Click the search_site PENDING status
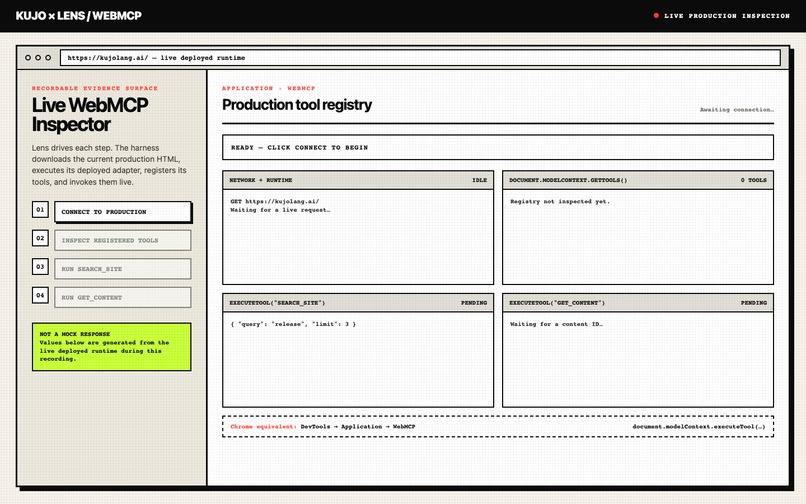This screenshot has width=806, height=504. click(474, 303)
